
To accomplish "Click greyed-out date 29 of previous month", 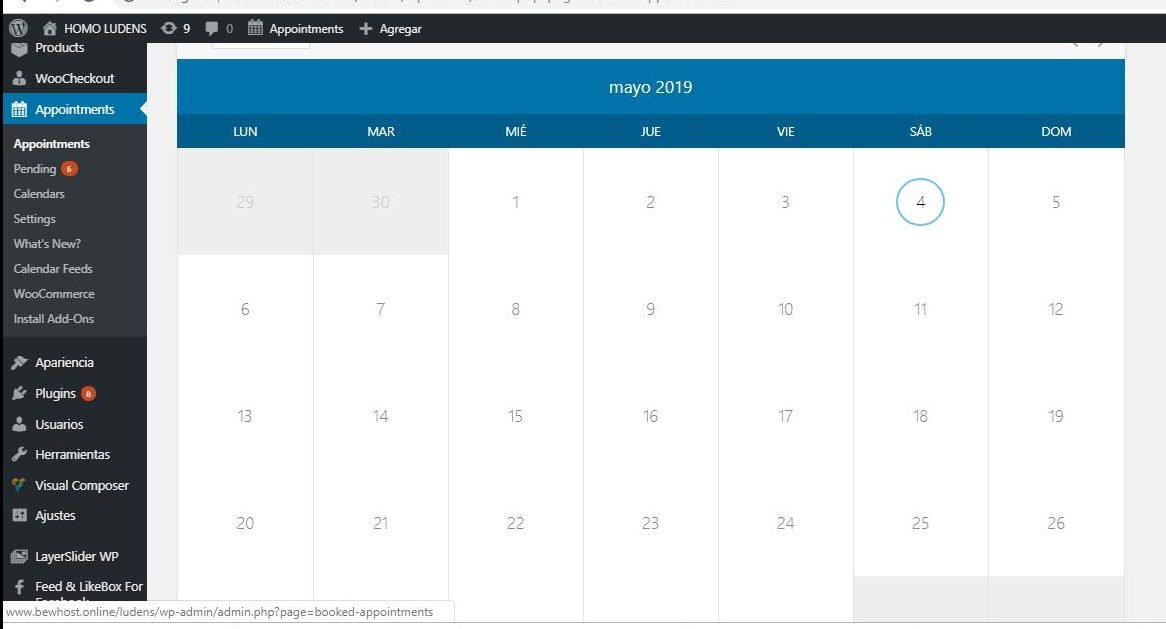I will (245, 201).
